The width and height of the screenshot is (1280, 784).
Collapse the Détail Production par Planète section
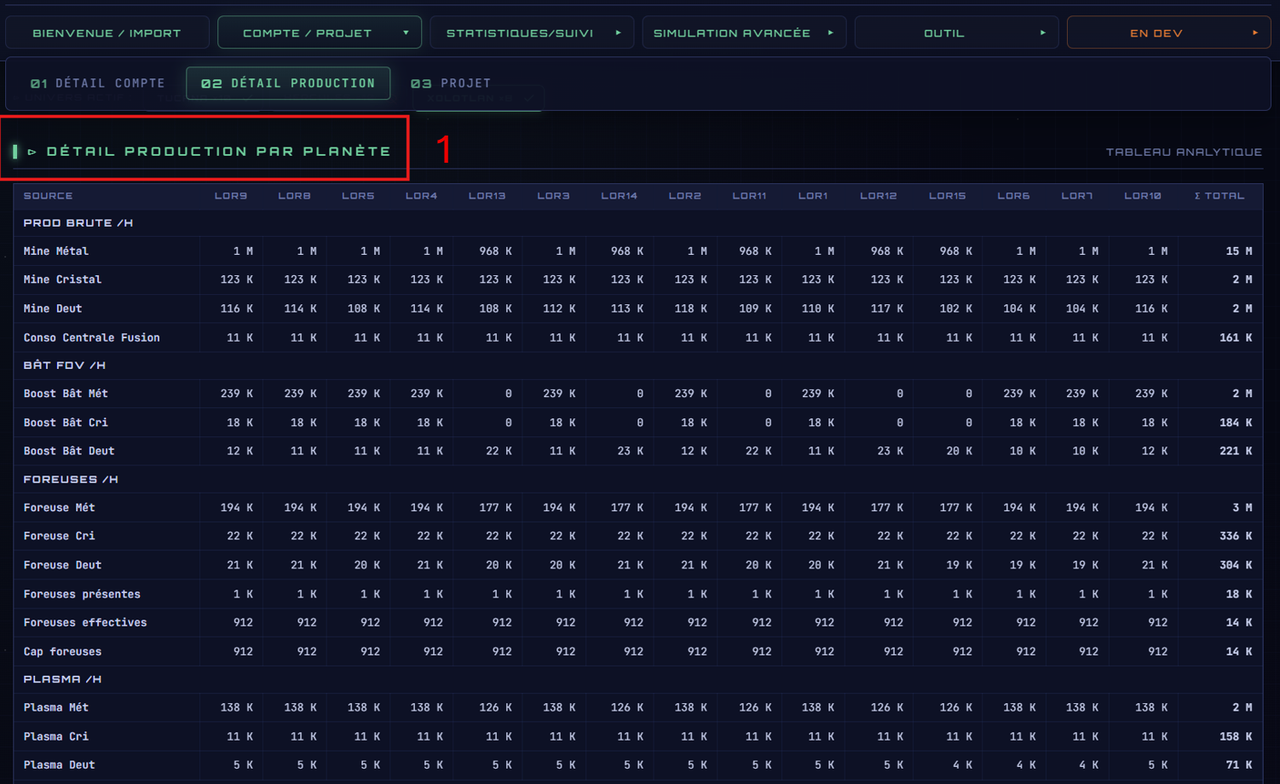click(209, 151)
